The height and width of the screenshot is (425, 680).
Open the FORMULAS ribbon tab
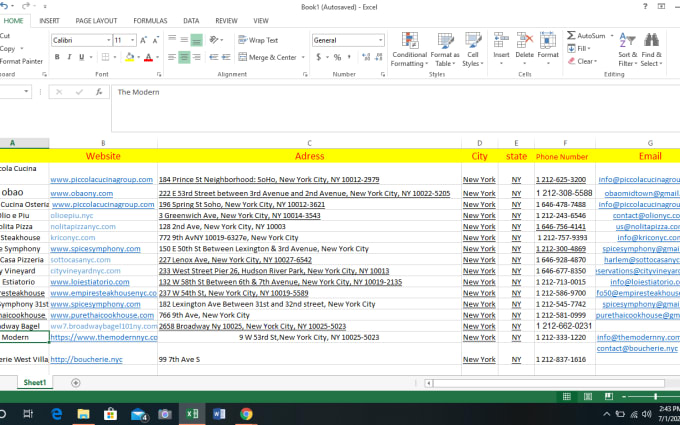pos(150,20)
